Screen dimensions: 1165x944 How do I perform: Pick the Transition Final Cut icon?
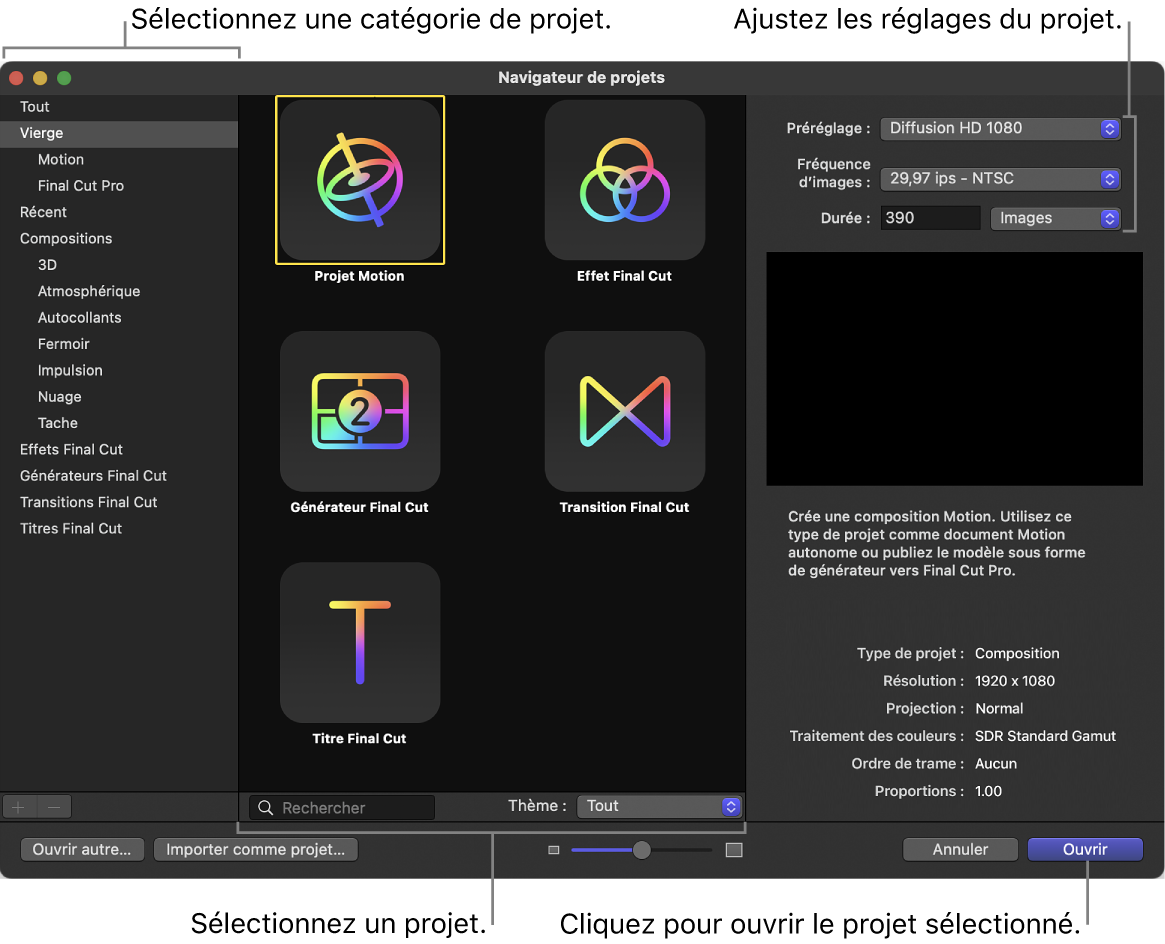pos(625,411)
